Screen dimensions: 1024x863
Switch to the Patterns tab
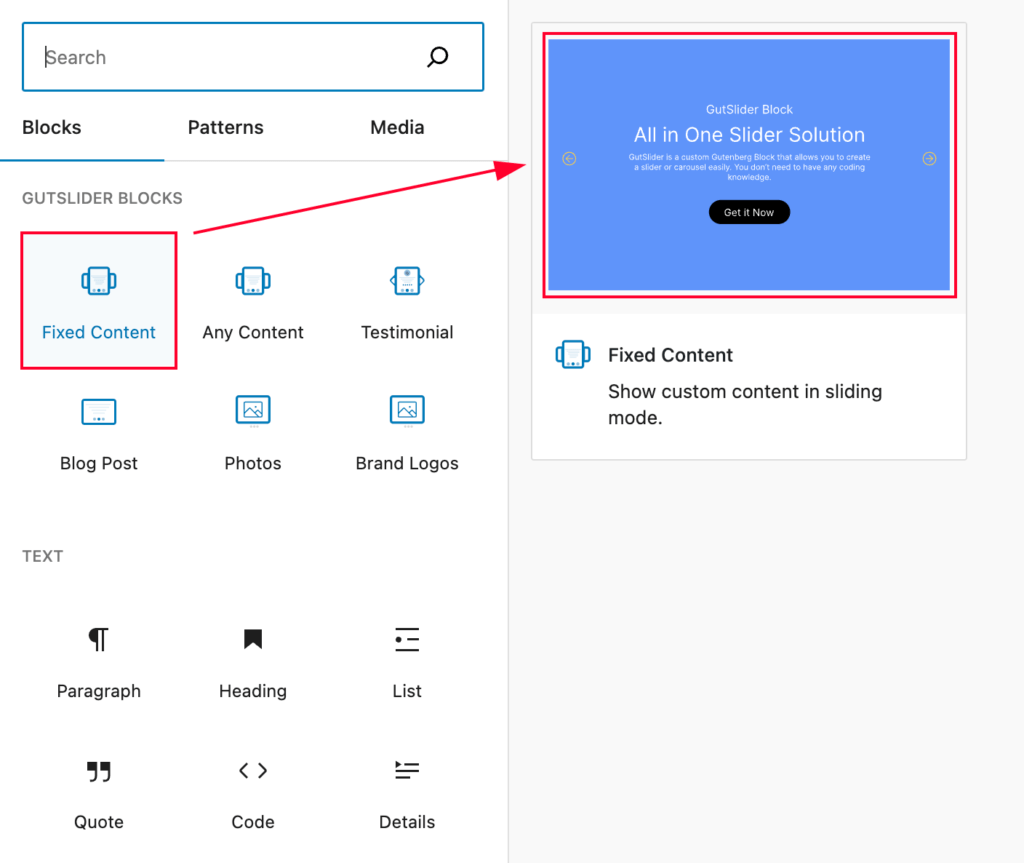point(225,128)
